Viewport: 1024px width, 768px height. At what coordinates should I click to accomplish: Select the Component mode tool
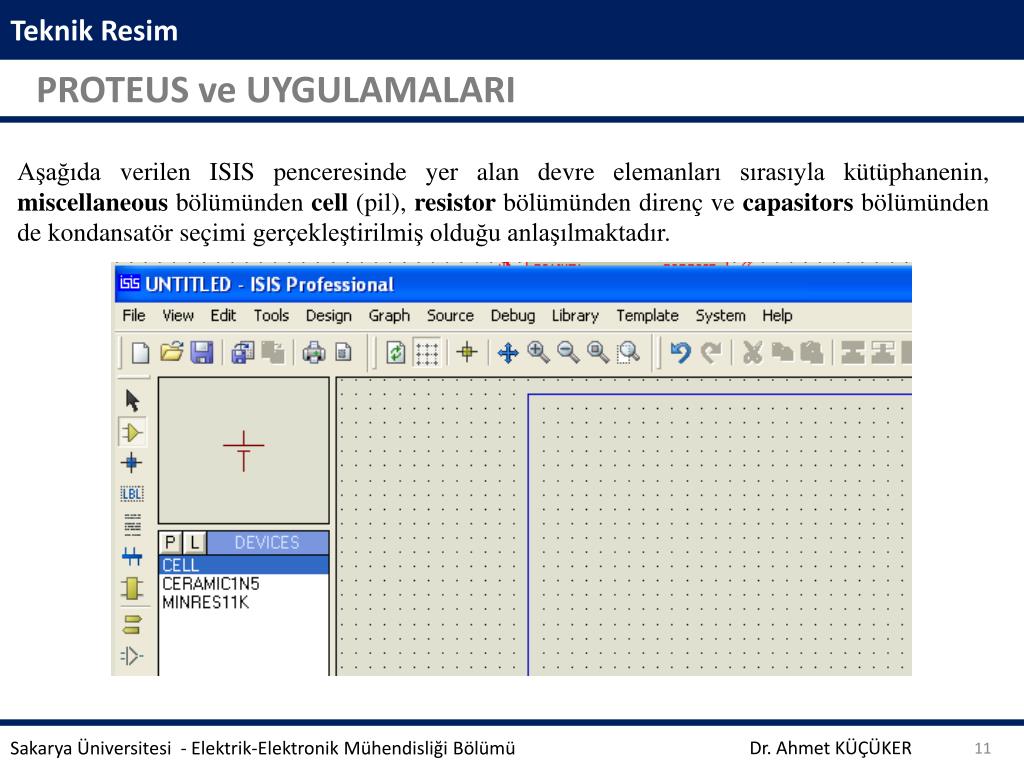click(132, 432)
